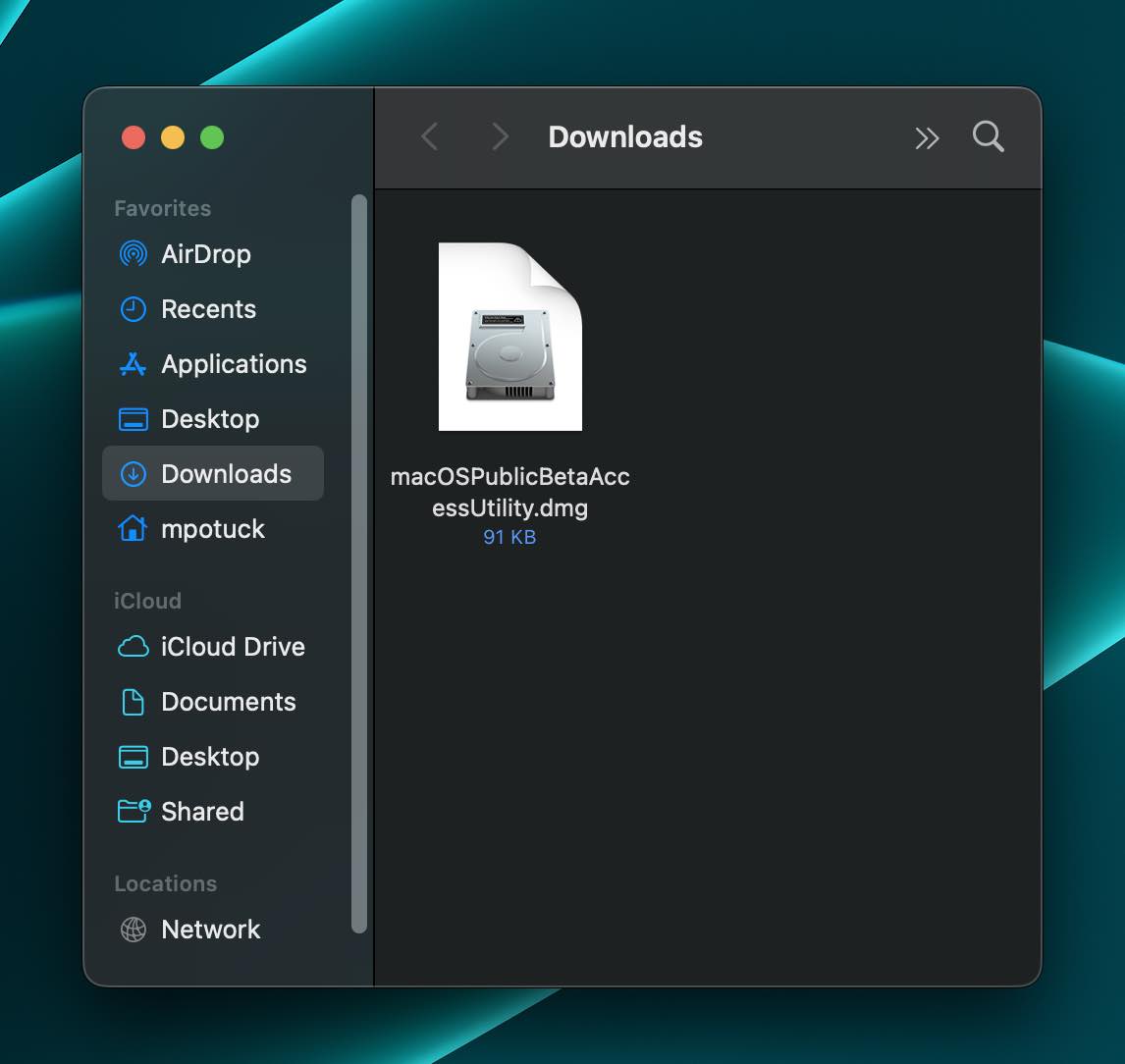Open the macOSPublicBetaAccessUtility.dmg file
The image size is (1125, 1064).
(x=509, y=337)
